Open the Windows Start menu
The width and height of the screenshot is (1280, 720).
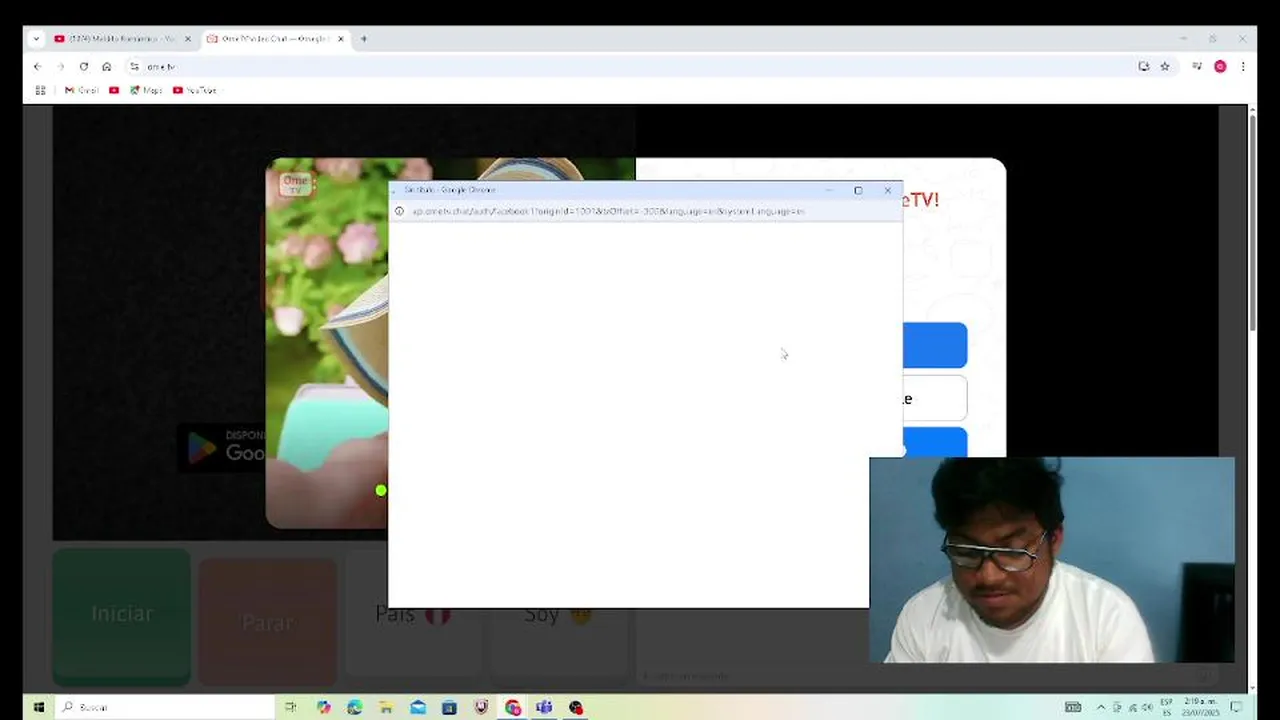[38, 707]
